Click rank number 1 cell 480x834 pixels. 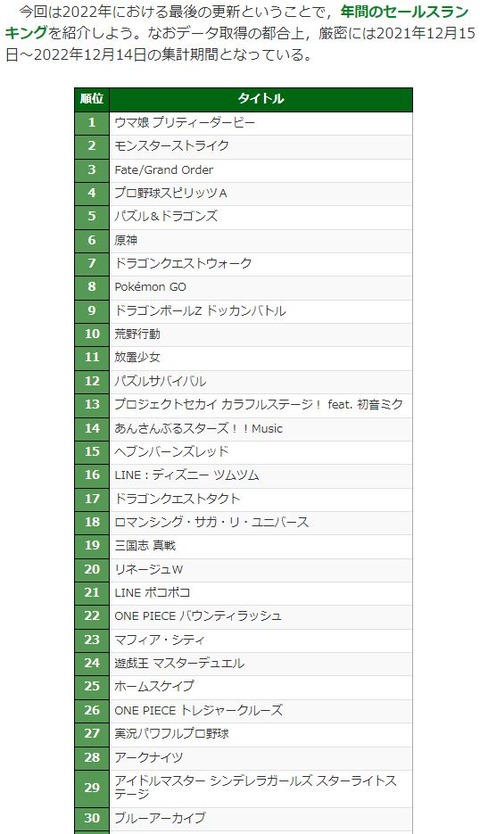point(92,123)
